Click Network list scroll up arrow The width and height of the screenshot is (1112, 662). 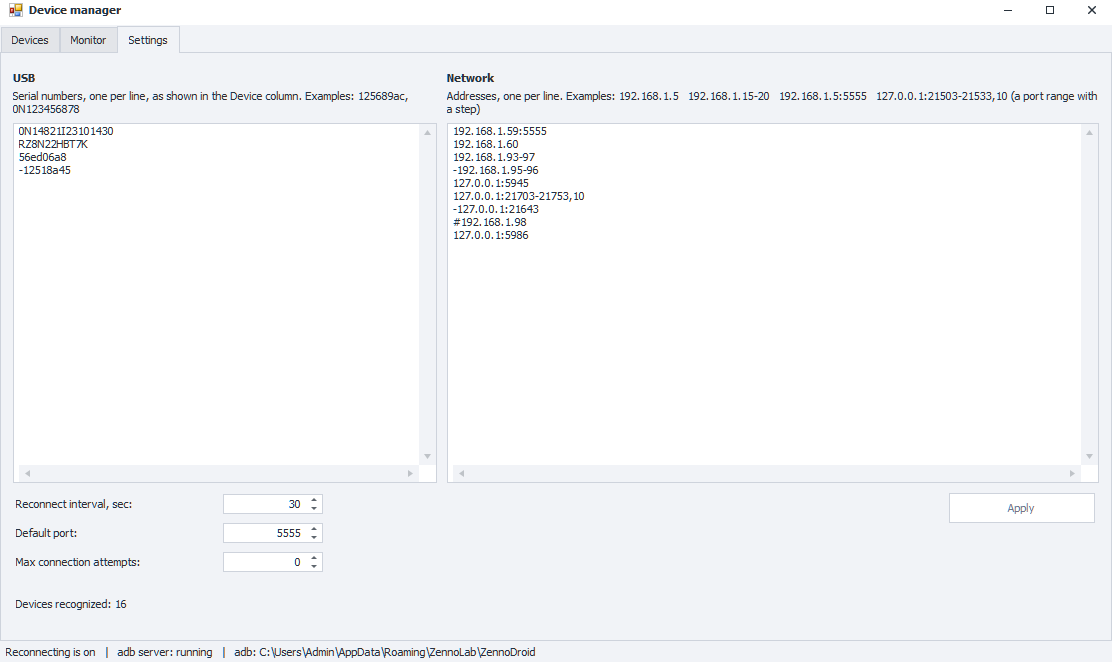point(1089,133)
